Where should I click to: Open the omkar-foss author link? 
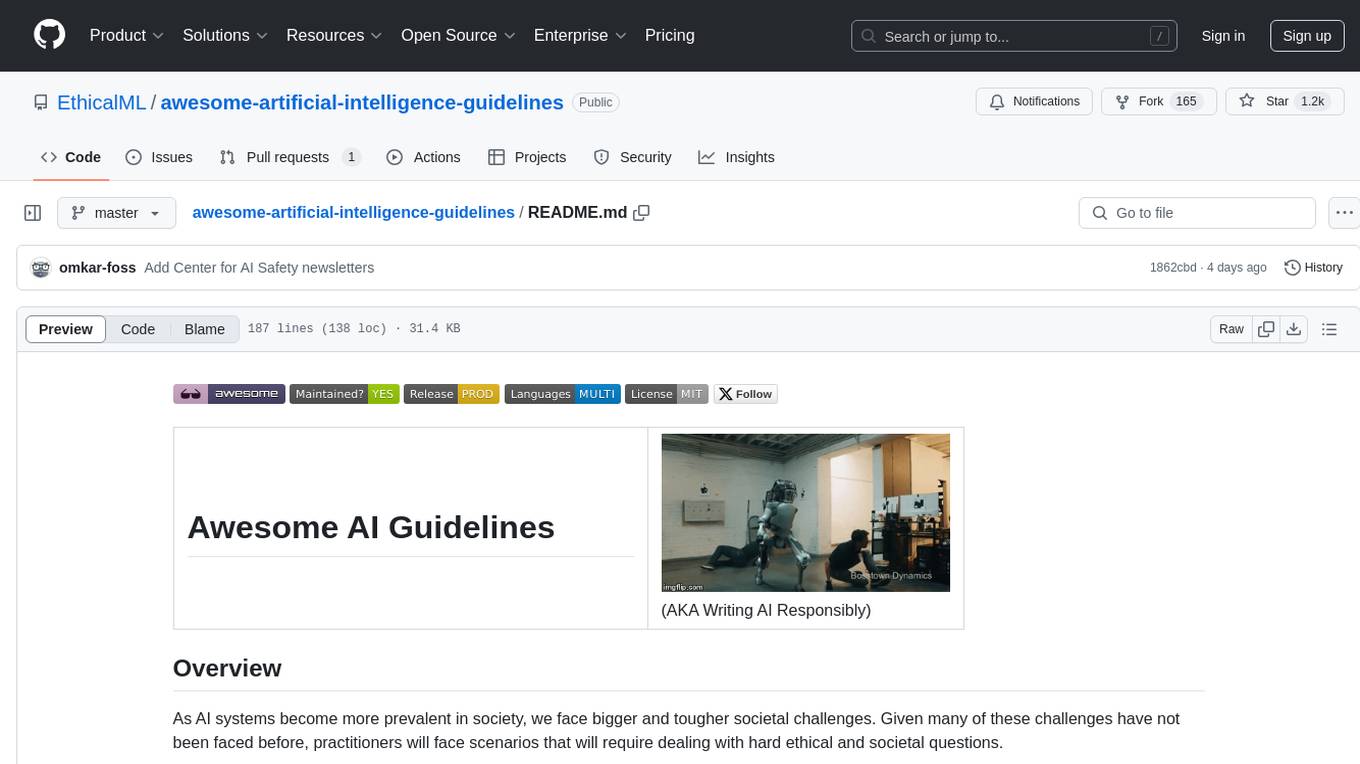[98, 268]
